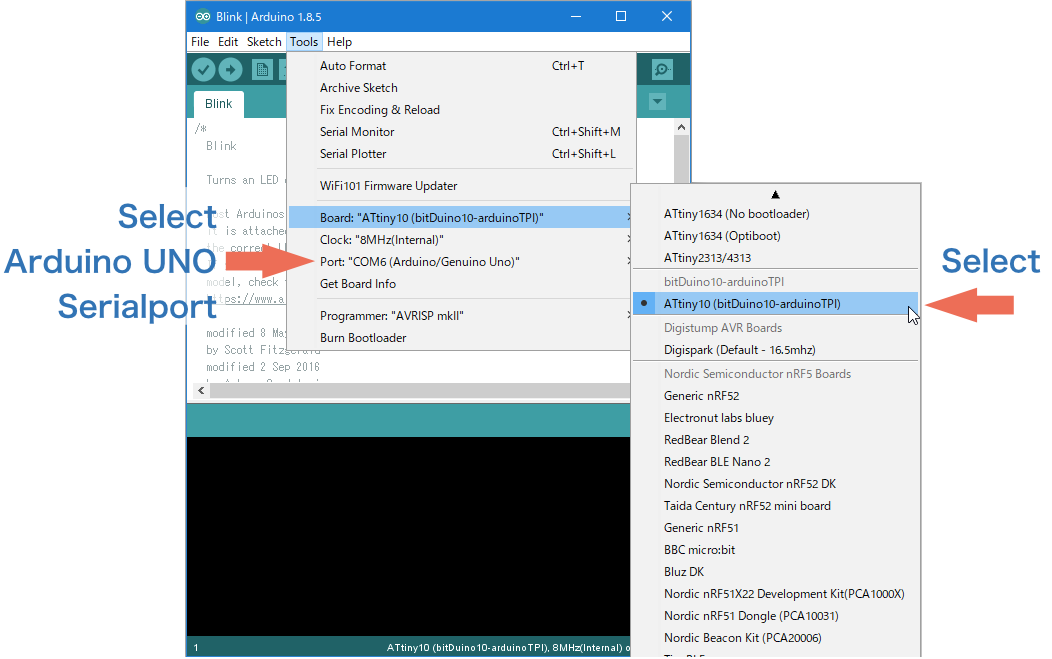Viewport: 1052px width, 659px height.
Task: Select BBC micro:bit board
Action: coord(776,550)
